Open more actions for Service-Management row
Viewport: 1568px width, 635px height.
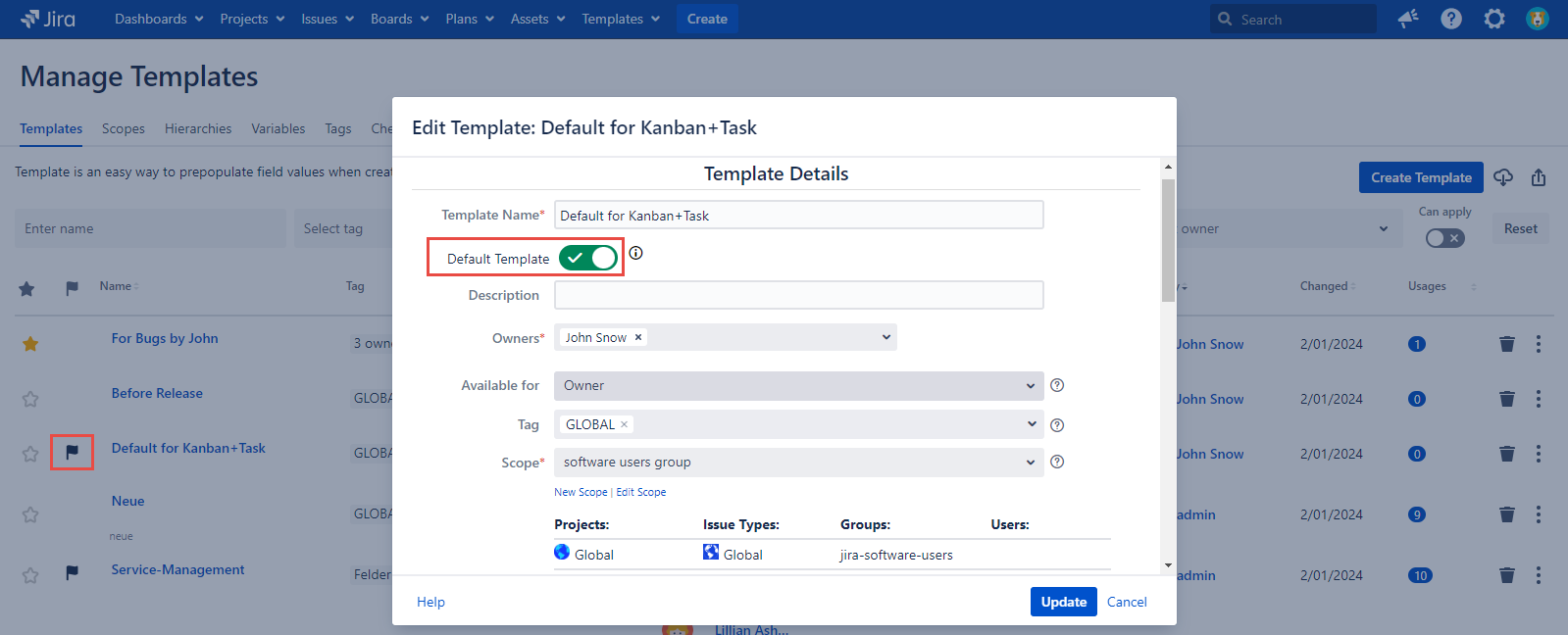click(1539, 575)
